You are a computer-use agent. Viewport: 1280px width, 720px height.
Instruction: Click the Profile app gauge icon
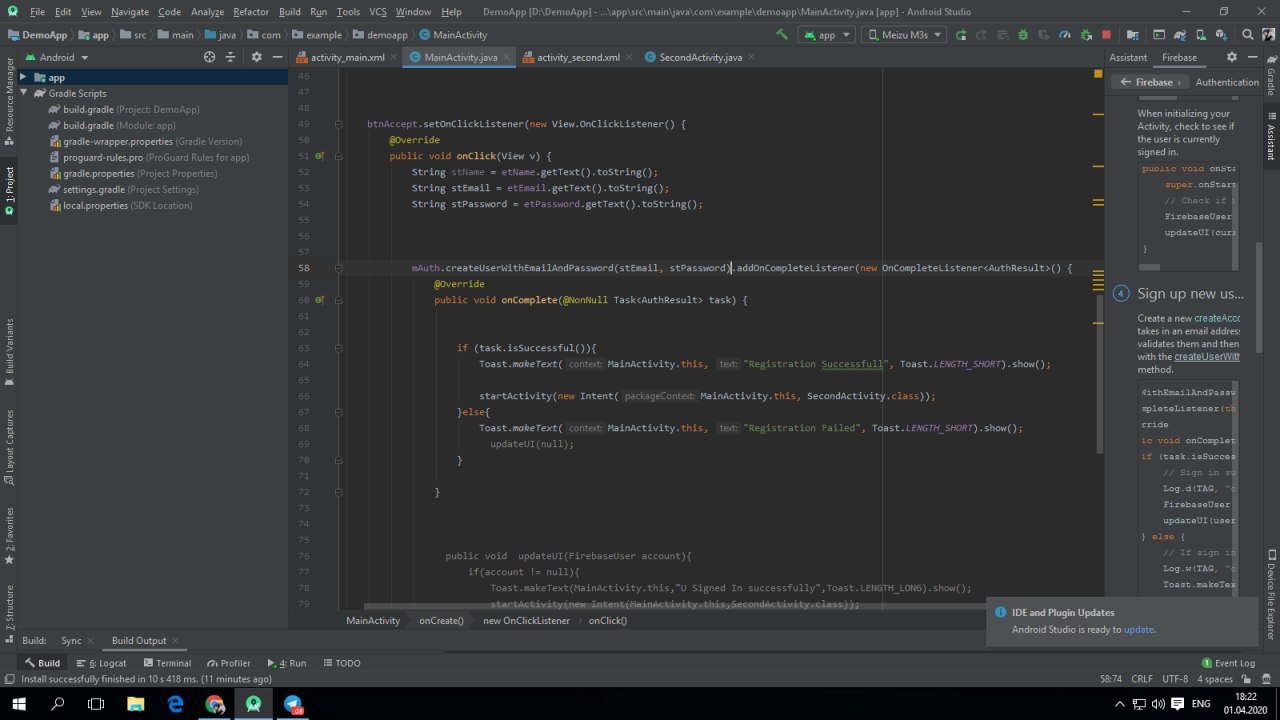click(1064, 35)
